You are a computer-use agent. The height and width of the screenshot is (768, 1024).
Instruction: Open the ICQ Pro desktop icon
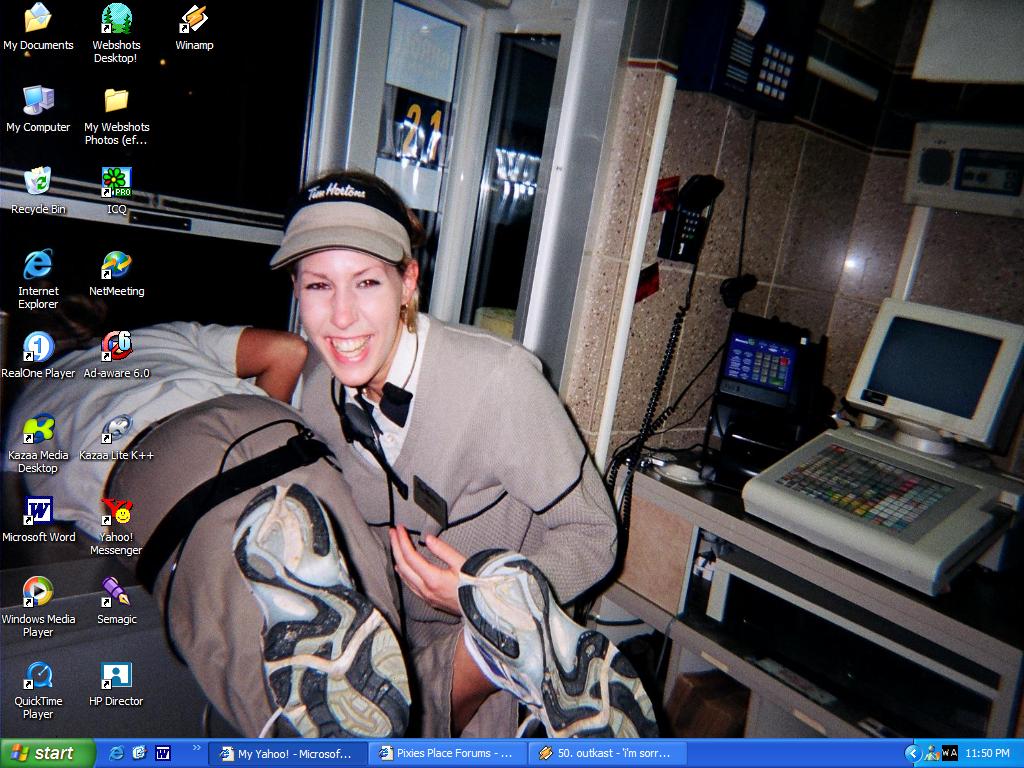click(x=116, y=183)
